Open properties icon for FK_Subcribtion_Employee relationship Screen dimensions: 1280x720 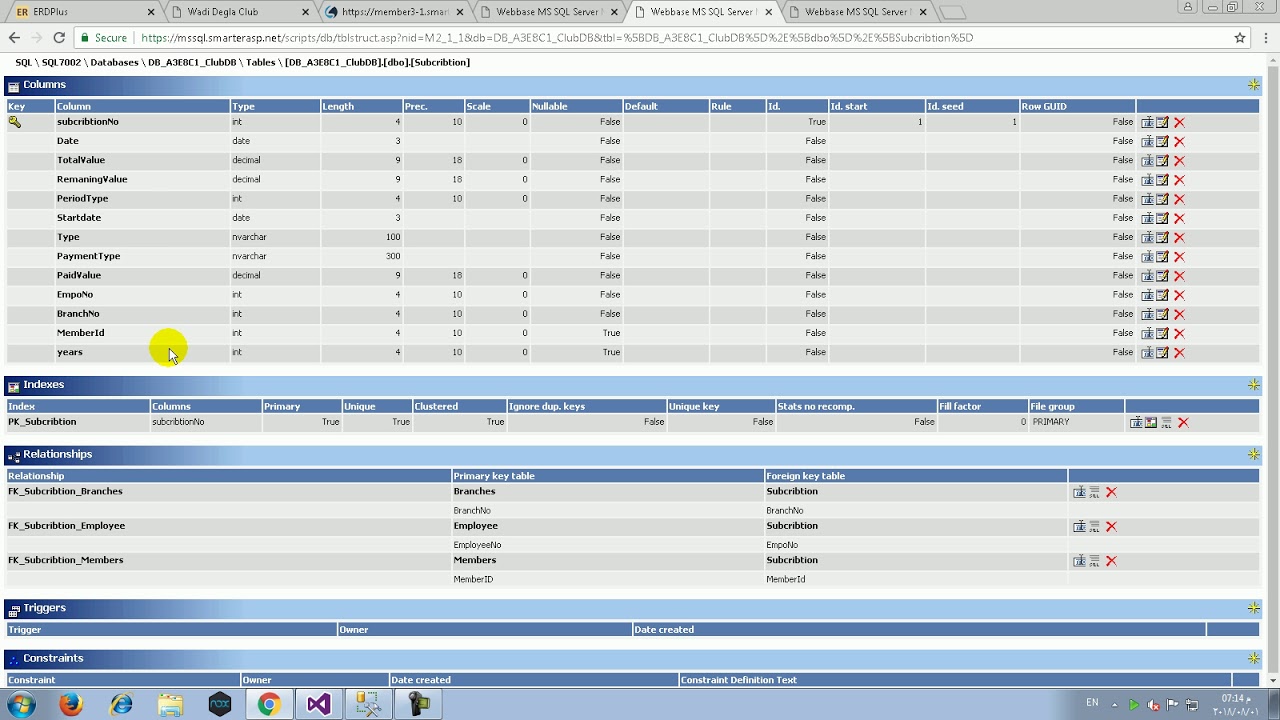pyautogui.click(x=1079, y=526)
